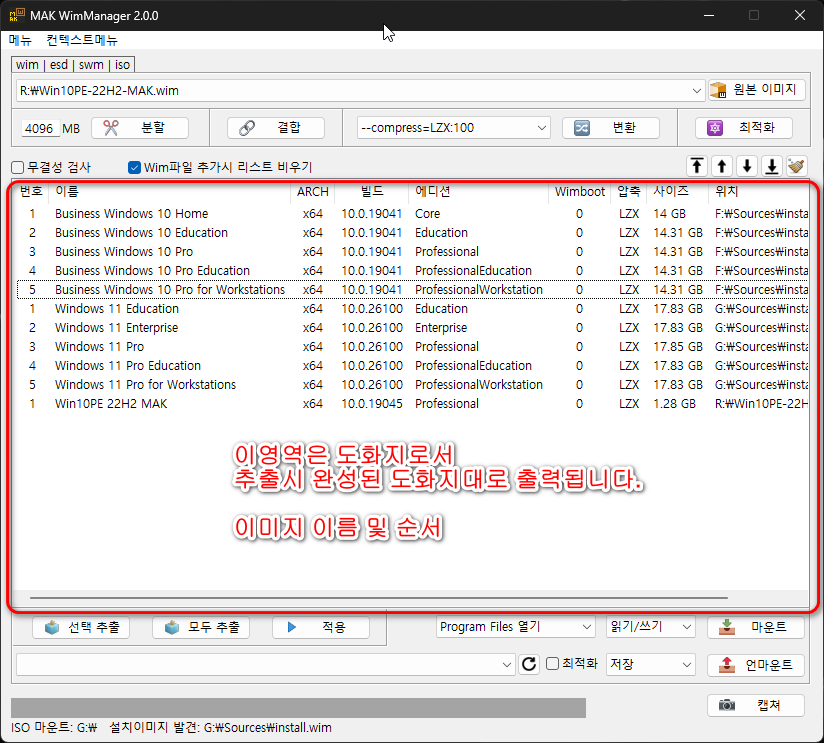Move selected item down one position
This screenshot has width=824, height=743.
(747, 167)
